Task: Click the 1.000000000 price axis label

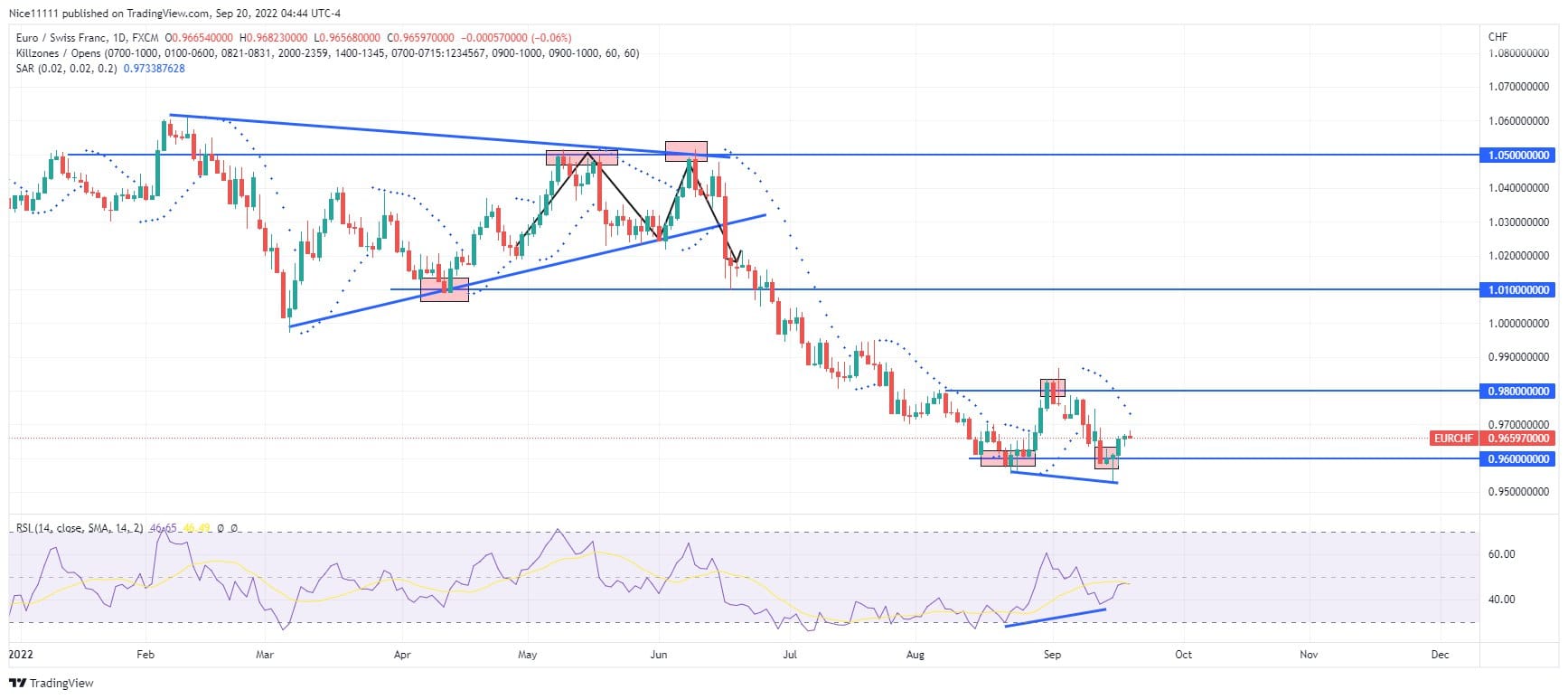Action: (1518, 324)
